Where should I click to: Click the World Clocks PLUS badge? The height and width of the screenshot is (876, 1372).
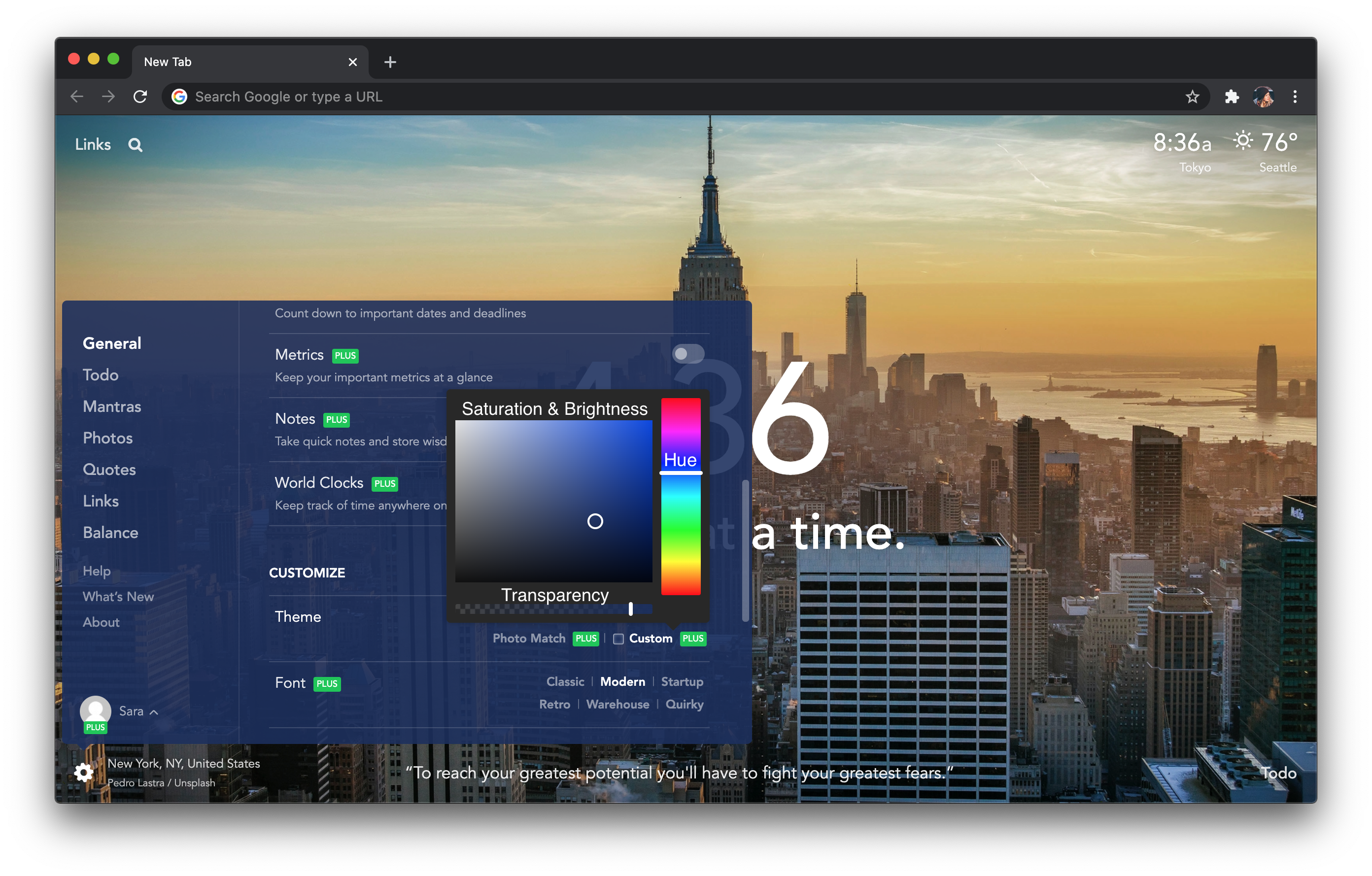tap(384, 483)
